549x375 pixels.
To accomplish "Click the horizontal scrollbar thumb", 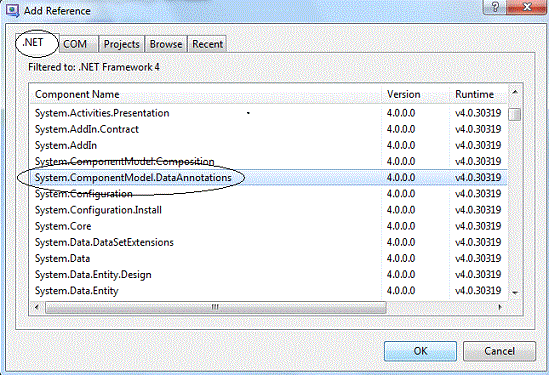I will tap(216, 307).
